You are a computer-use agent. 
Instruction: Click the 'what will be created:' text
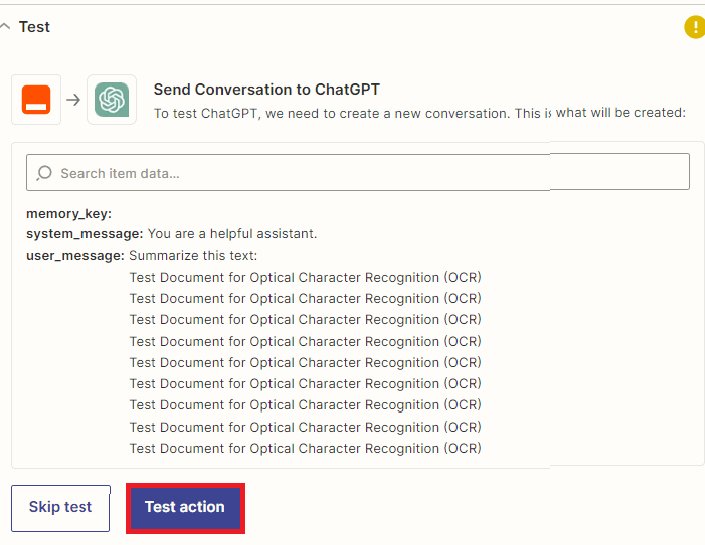(x=621, y=113)
